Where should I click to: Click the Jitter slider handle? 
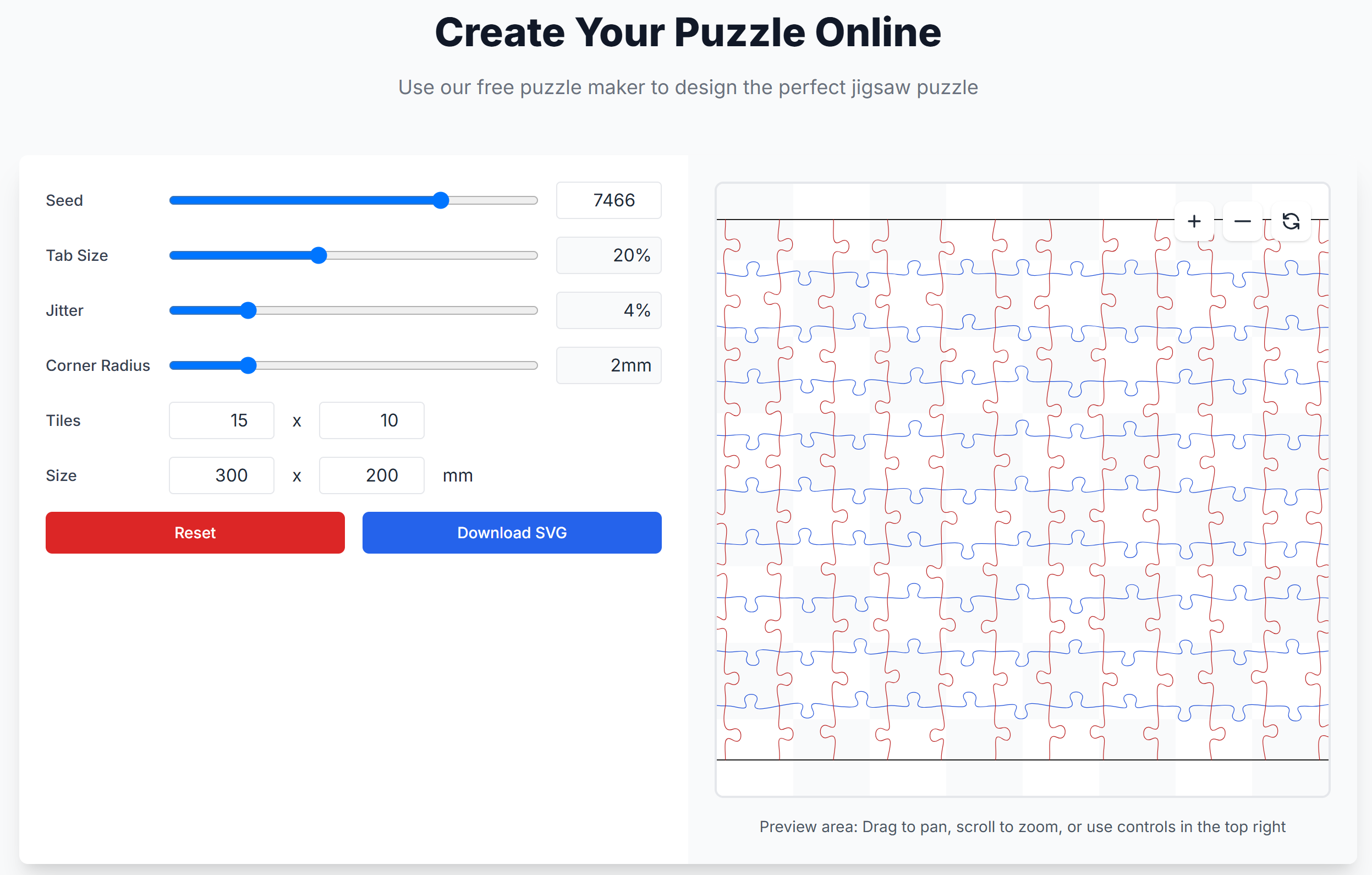click(248, 311)
